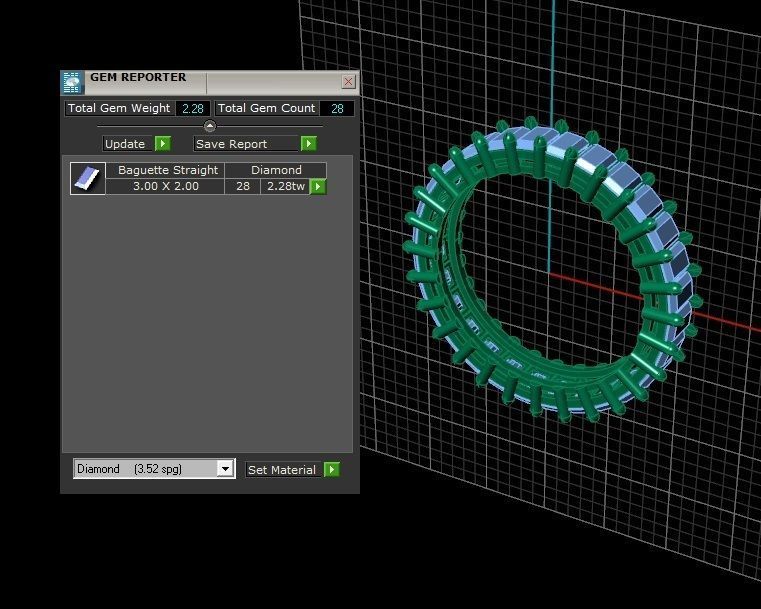Viewport: 761px width, 609px height.
Task: Click the green arrow next to 2.28tw
Action: coord(318,186)
